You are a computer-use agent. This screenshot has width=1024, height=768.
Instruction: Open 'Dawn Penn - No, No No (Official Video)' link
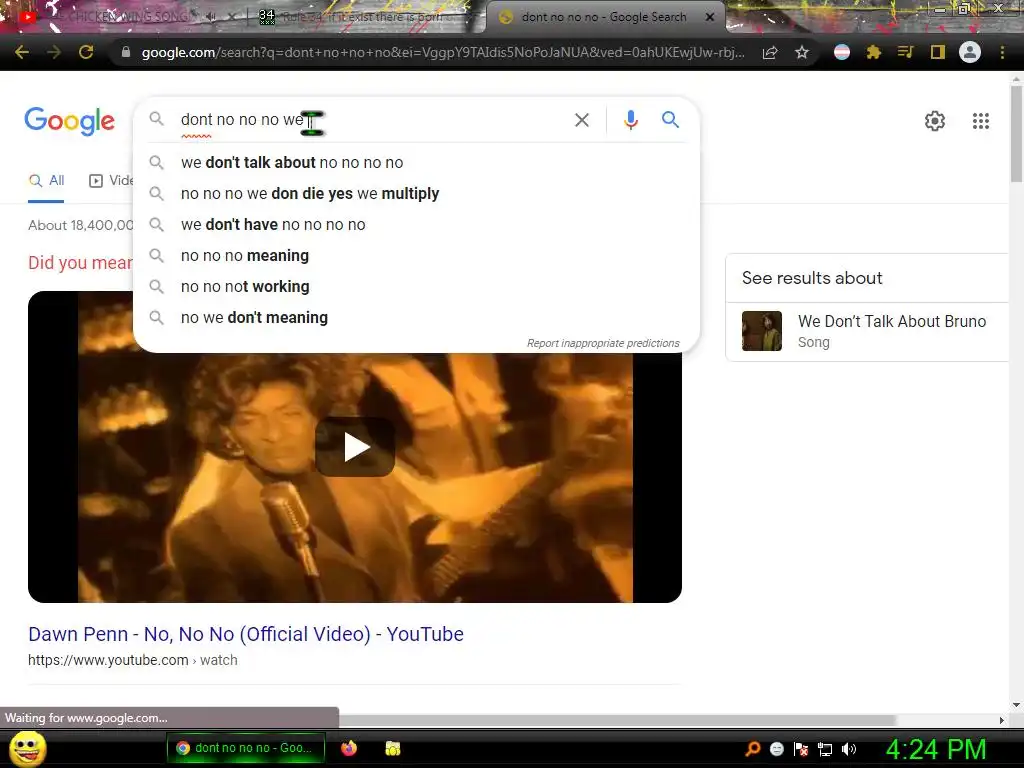click(246, 634)
